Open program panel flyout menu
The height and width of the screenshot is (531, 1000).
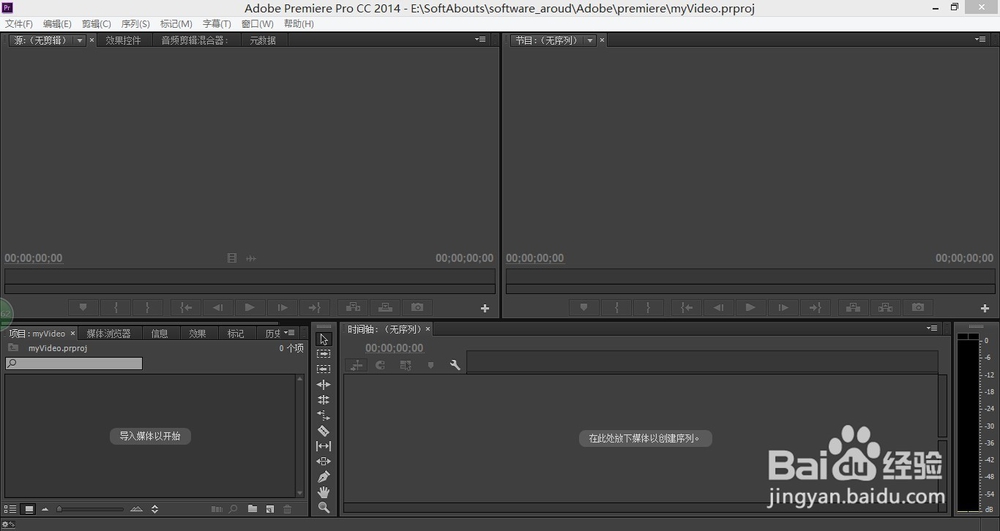click(980, 40)
